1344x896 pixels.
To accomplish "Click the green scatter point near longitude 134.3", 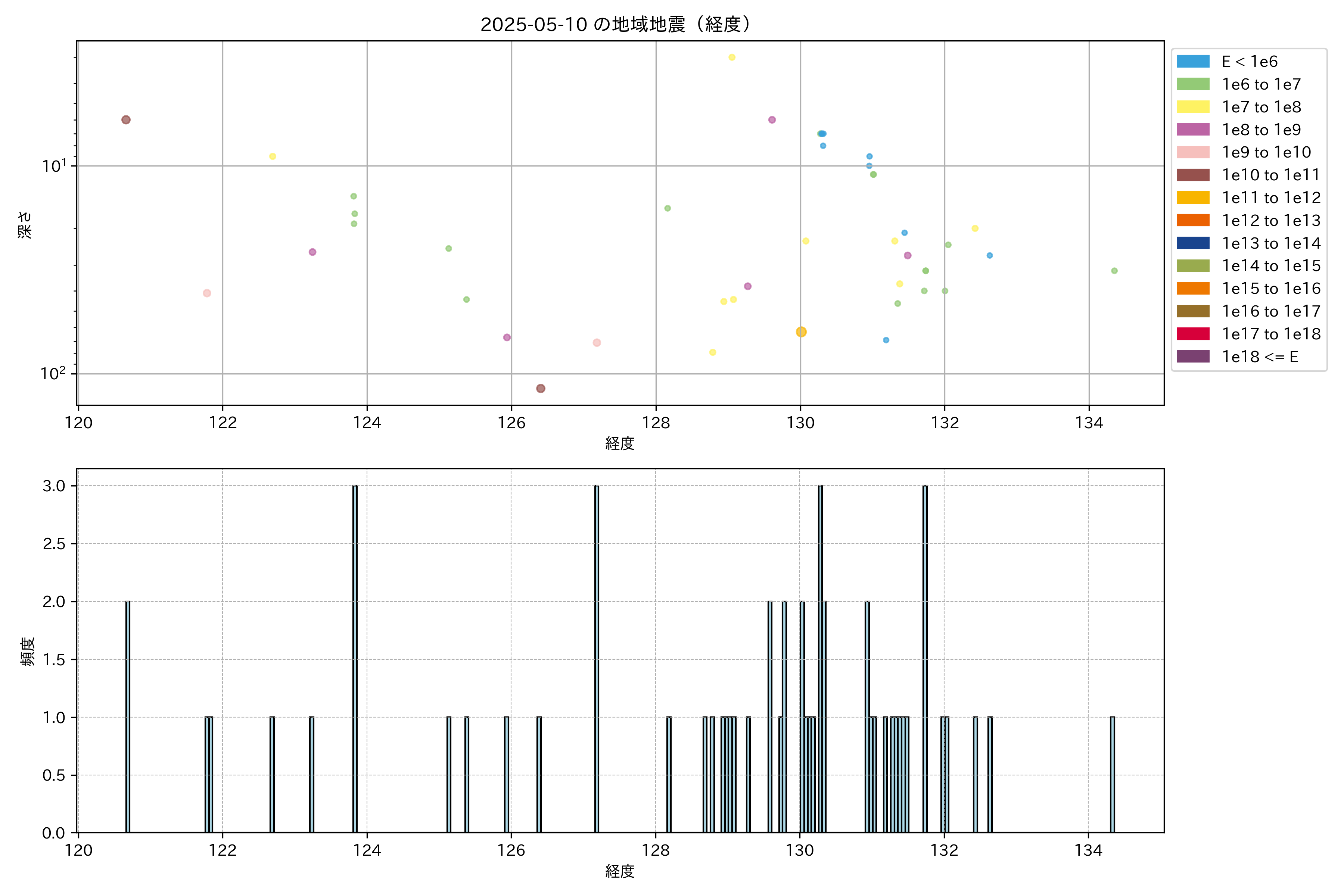I will tap(1114, 271).
